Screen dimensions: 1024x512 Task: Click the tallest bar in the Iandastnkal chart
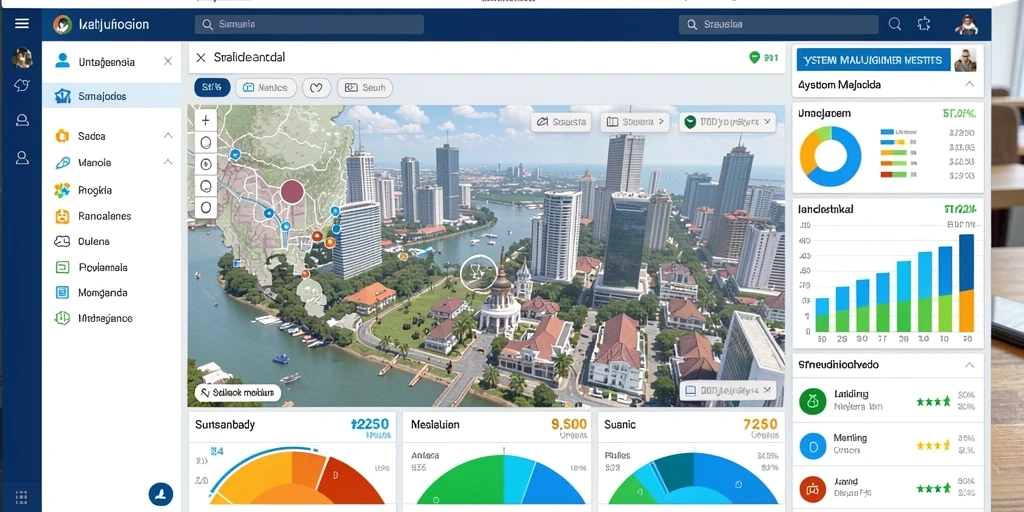point(966,283)
